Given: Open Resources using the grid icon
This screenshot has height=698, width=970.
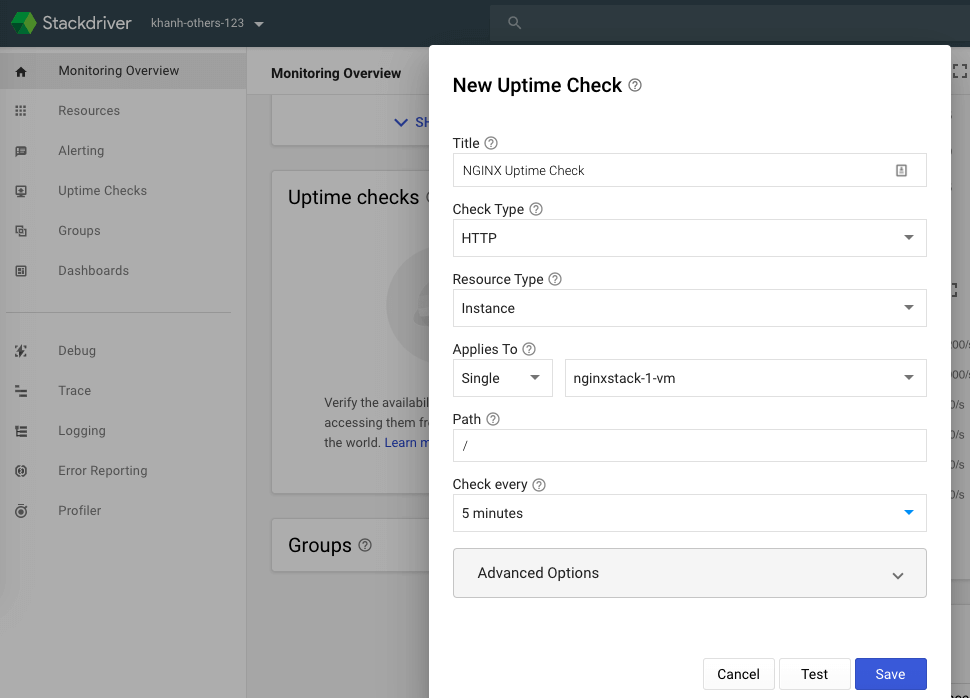Looking at the screenshot, I should point(20,110).
